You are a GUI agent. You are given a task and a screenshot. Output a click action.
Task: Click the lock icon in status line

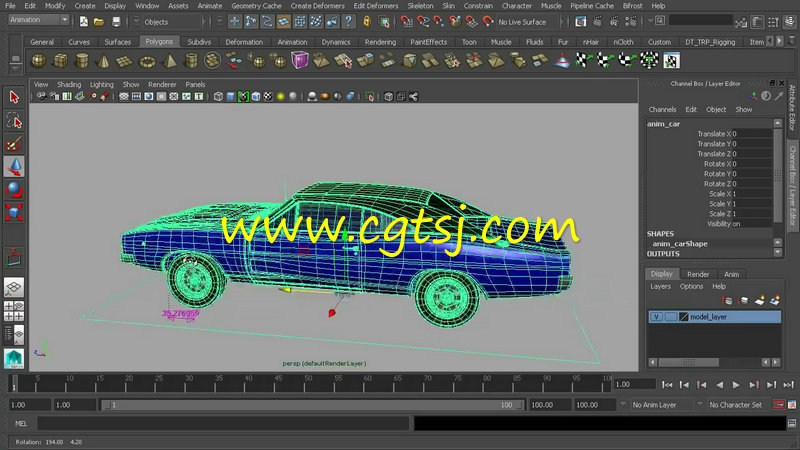coord(366,21)
